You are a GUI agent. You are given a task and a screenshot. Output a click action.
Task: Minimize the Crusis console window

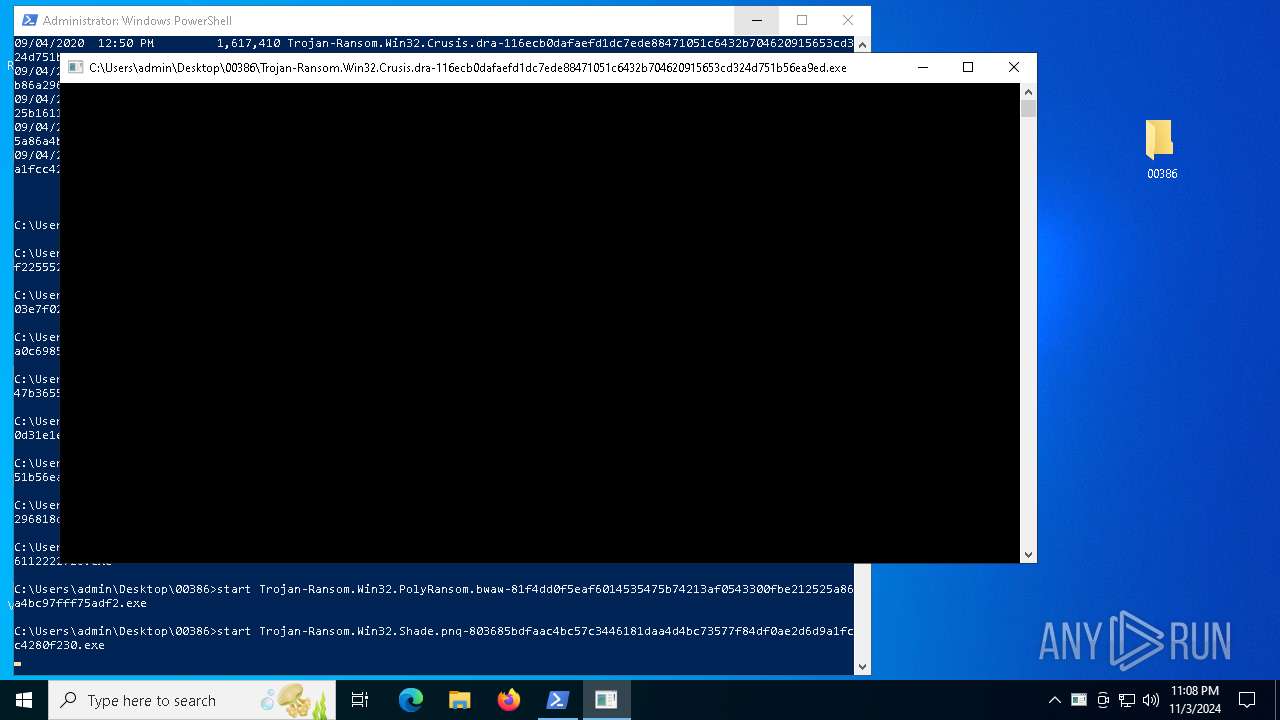[x=922, y=67]
